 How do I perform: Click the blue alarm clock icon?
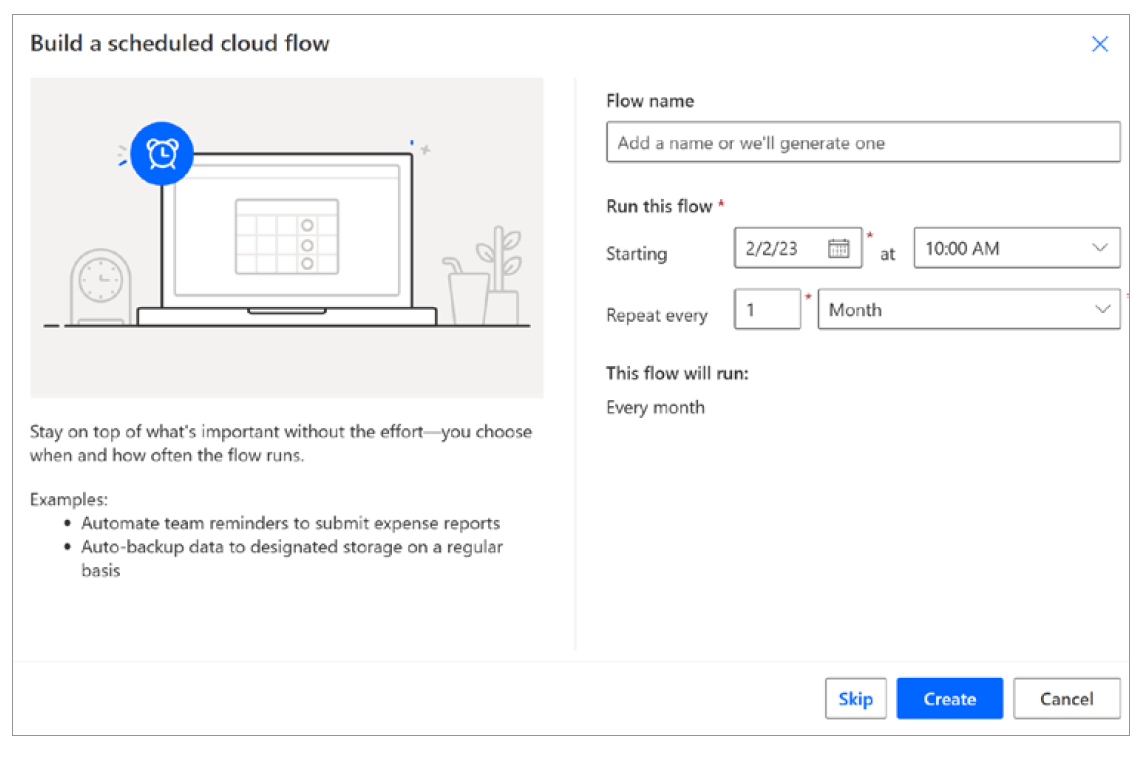point(161,152)
